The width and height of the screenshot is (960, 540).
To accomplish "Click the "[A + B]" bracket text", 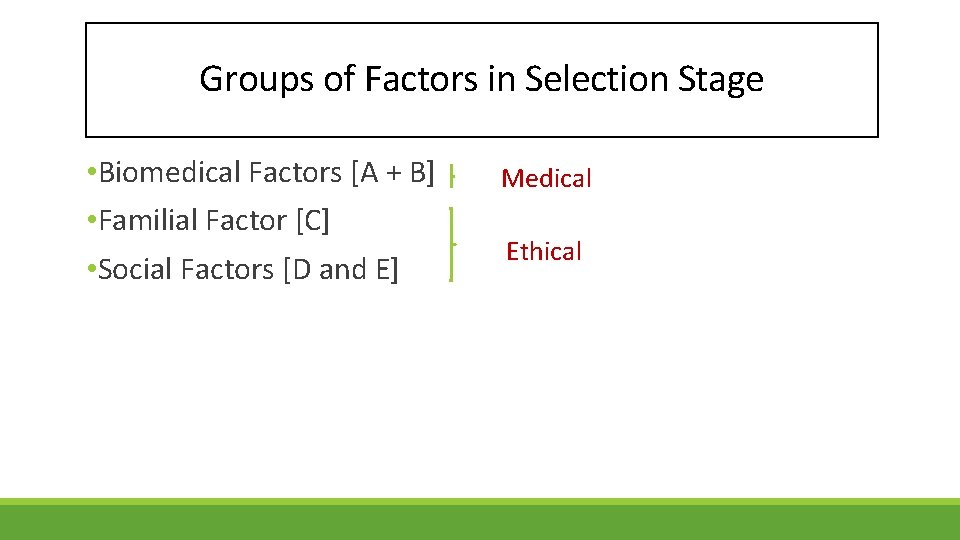I will pyautogui.click(x=393, y=173).
